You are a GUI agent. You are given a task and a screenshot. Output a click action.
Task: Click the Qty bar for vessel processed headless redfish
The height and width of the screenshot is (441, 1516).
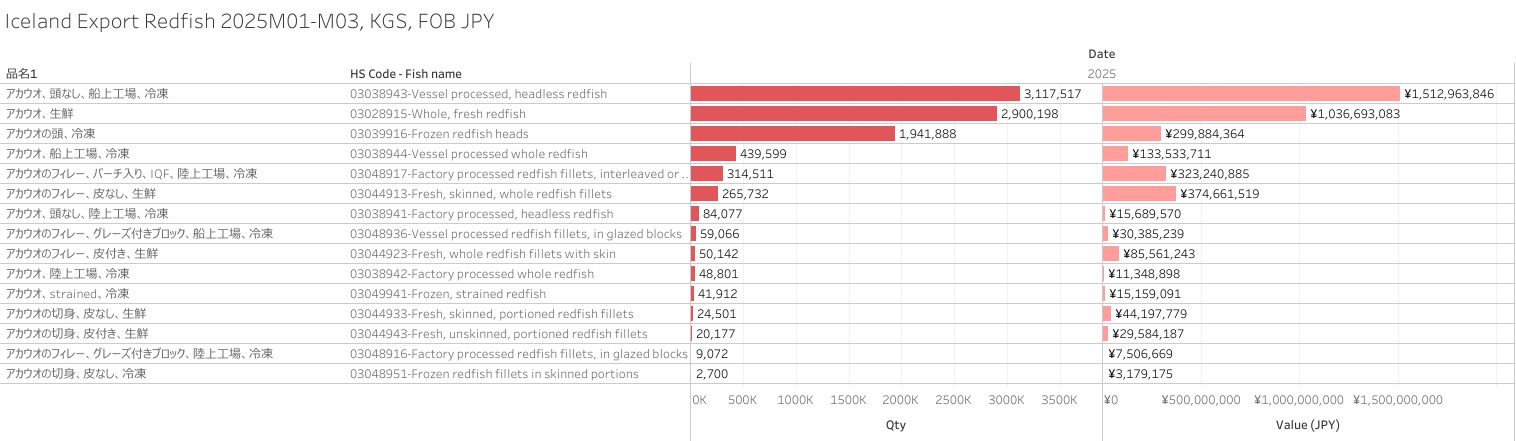coord(855,93)
